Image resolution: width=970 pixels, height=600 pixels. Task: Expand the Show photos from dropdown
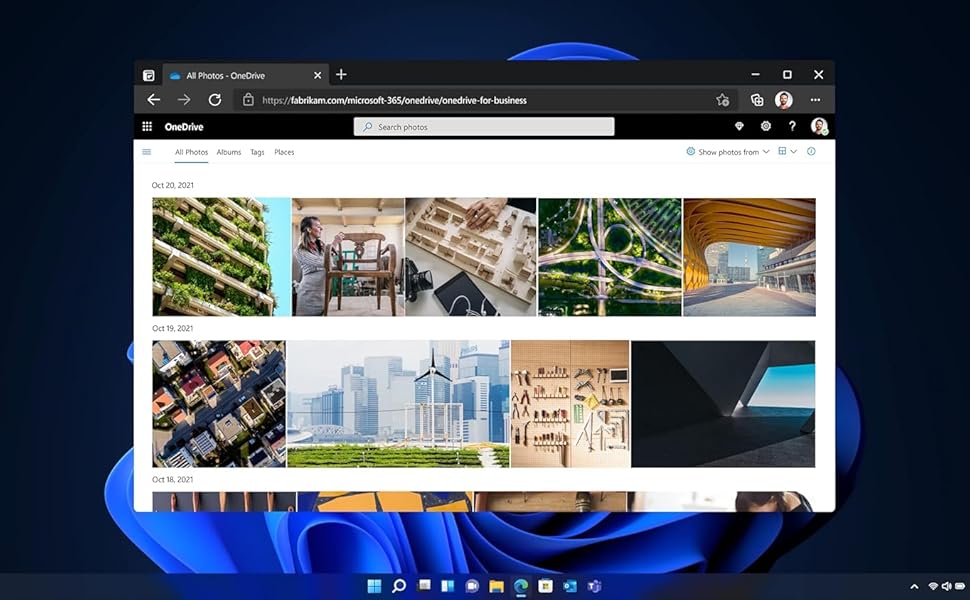[728, 152]
